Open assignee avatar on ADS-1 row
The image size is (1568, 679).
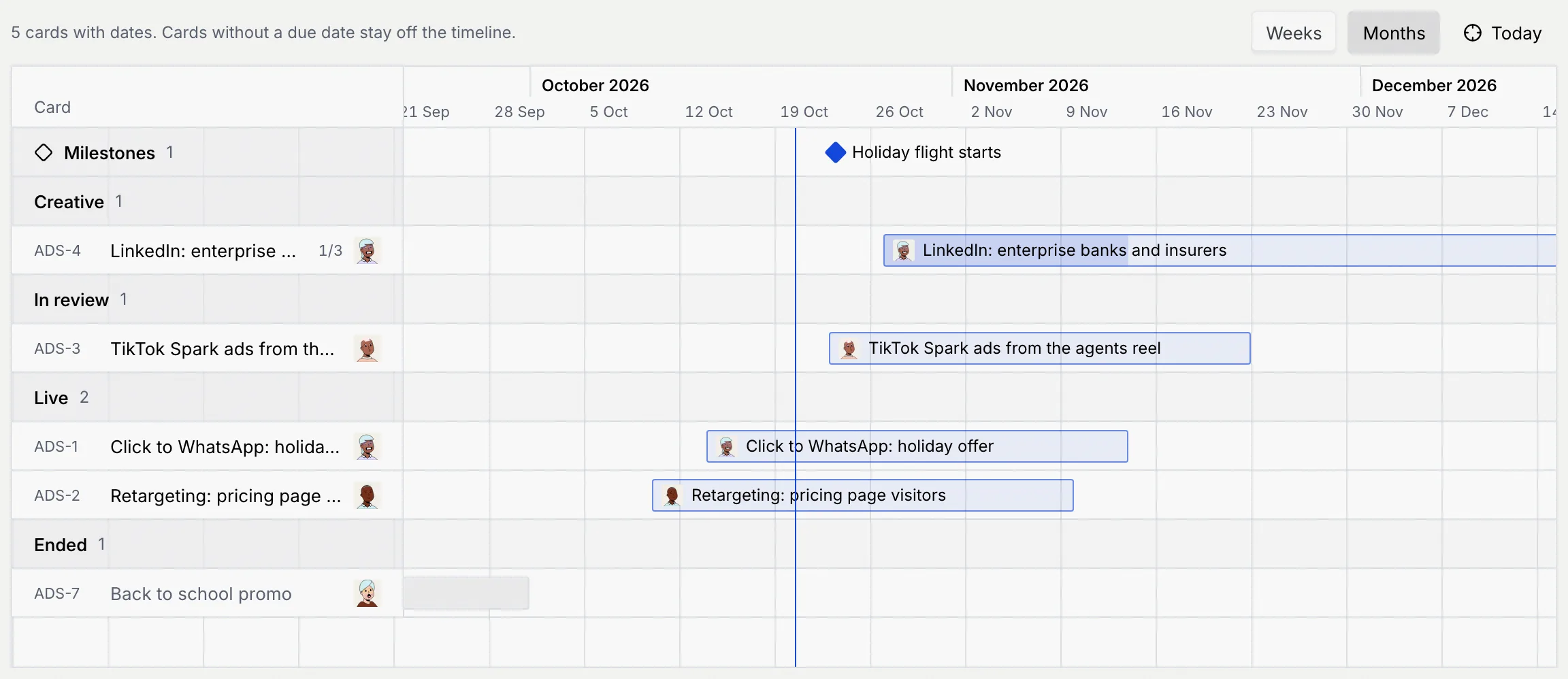click(x=367, y=446)
